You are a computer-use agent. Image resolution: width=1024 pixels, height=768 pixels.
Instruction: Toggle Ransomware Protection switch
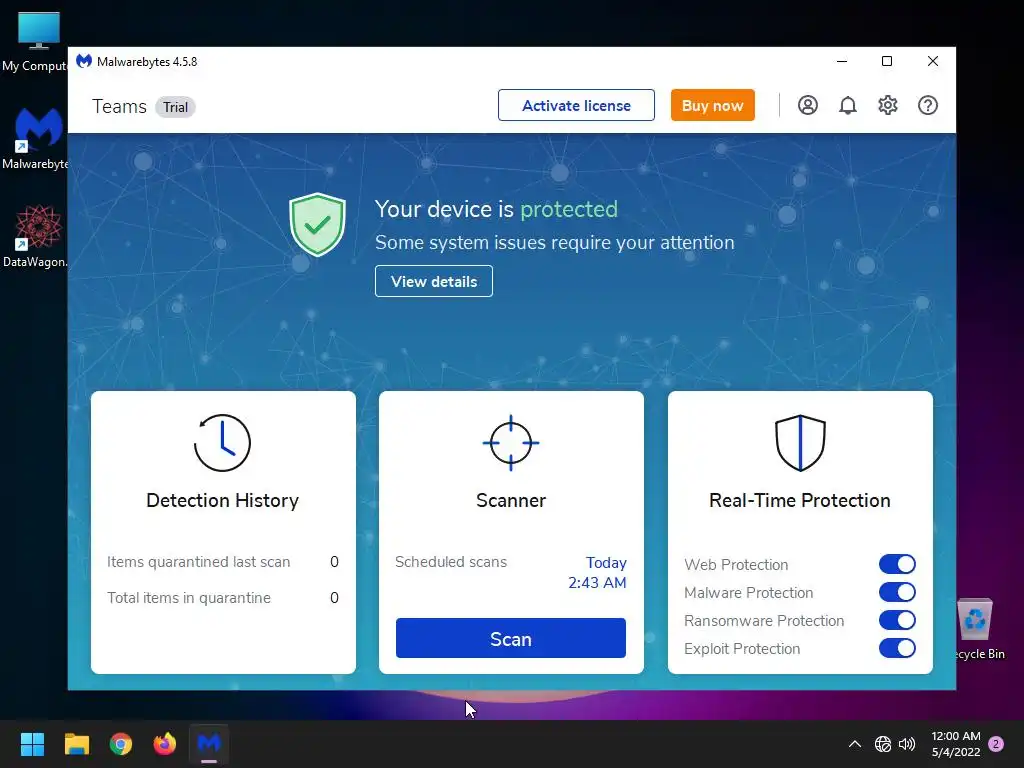click(x=897, y=620)
